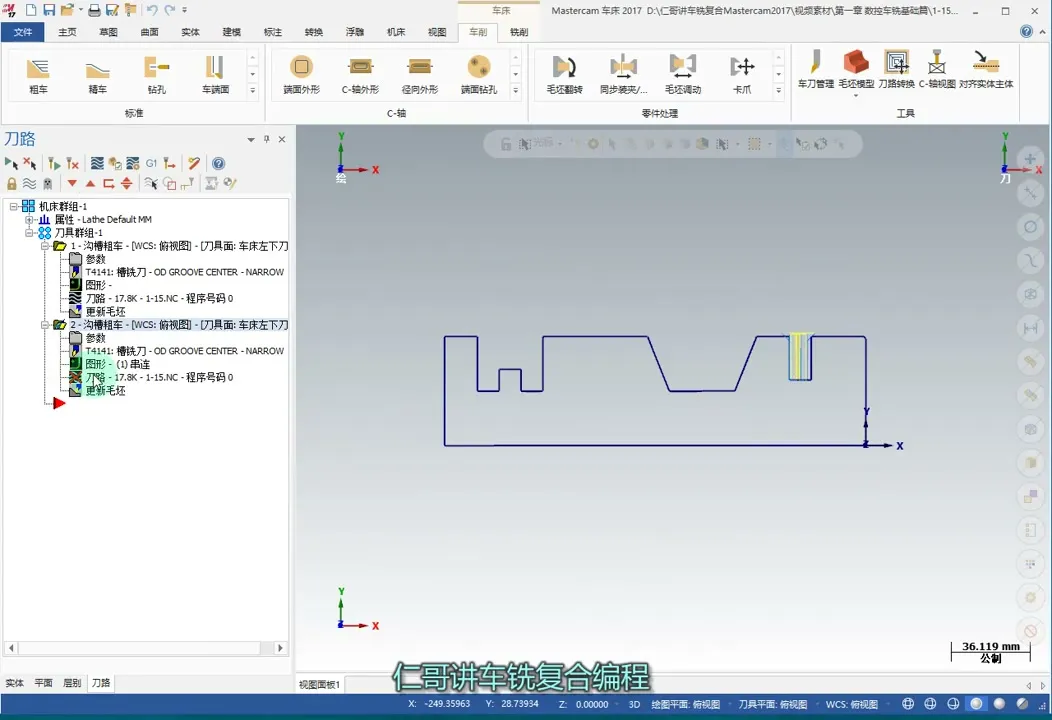Click the 毛坯模型 stock model icon
The height and width of the screenshot is (720, 1052).
[x=855, y=70]
